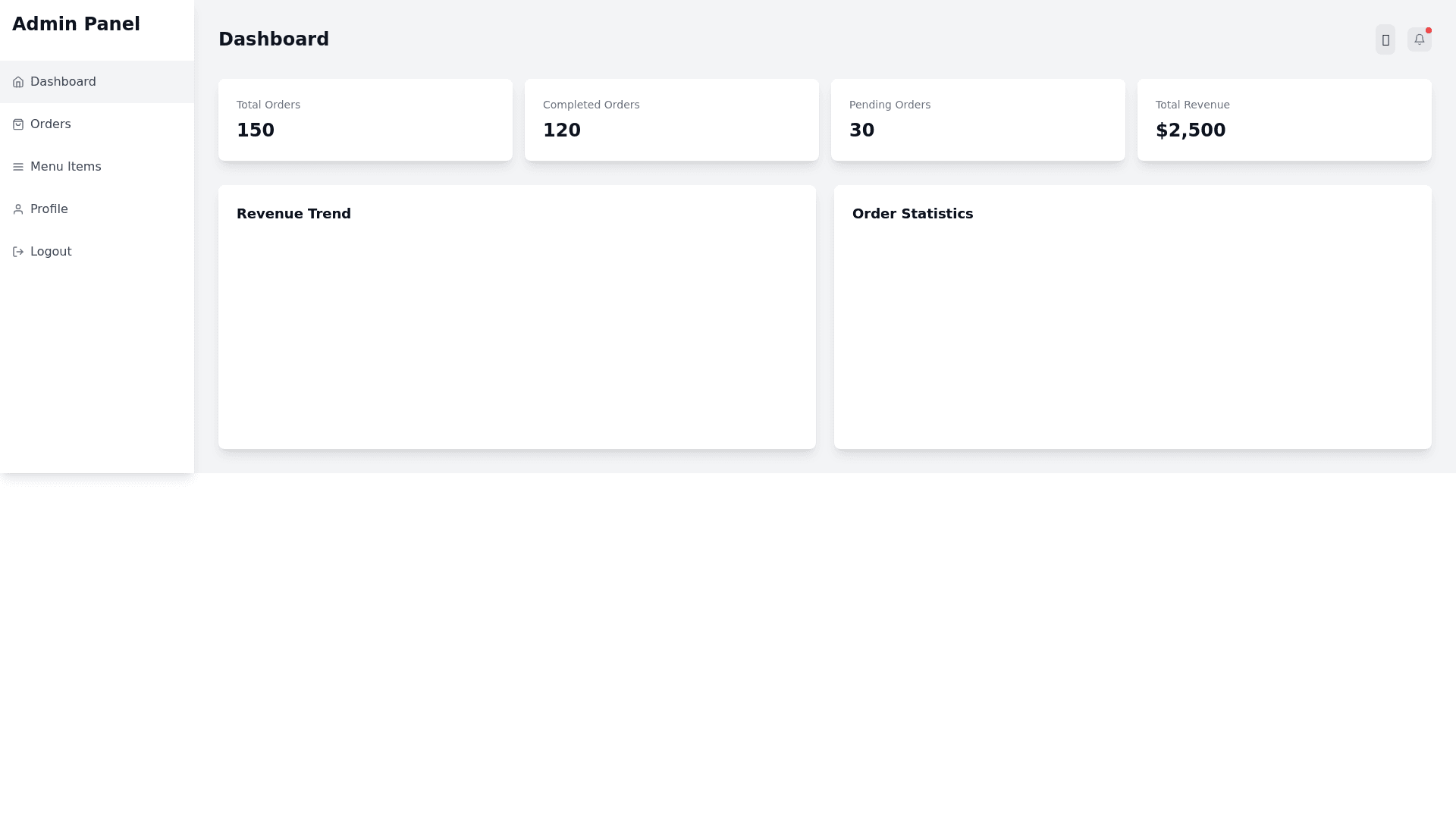This screenshot has width=1456, height=819.
Task: Open notifications with the bell icon
Action: click(1419, 39)
